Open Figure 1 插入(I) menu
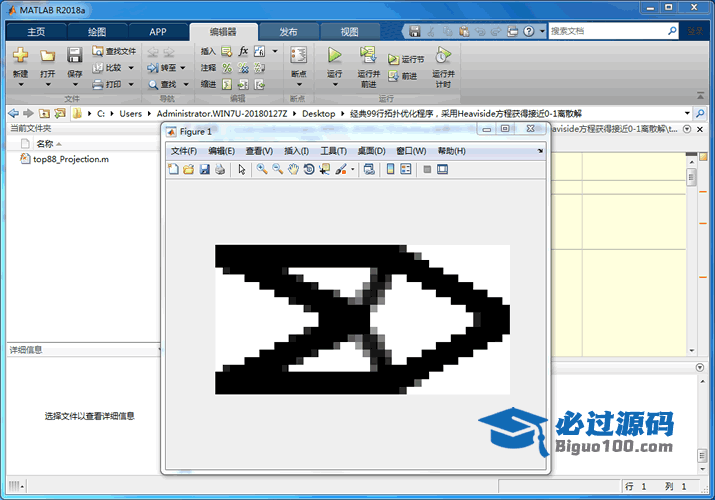This screenshot has height=500, width=715. tap(296, 151)
